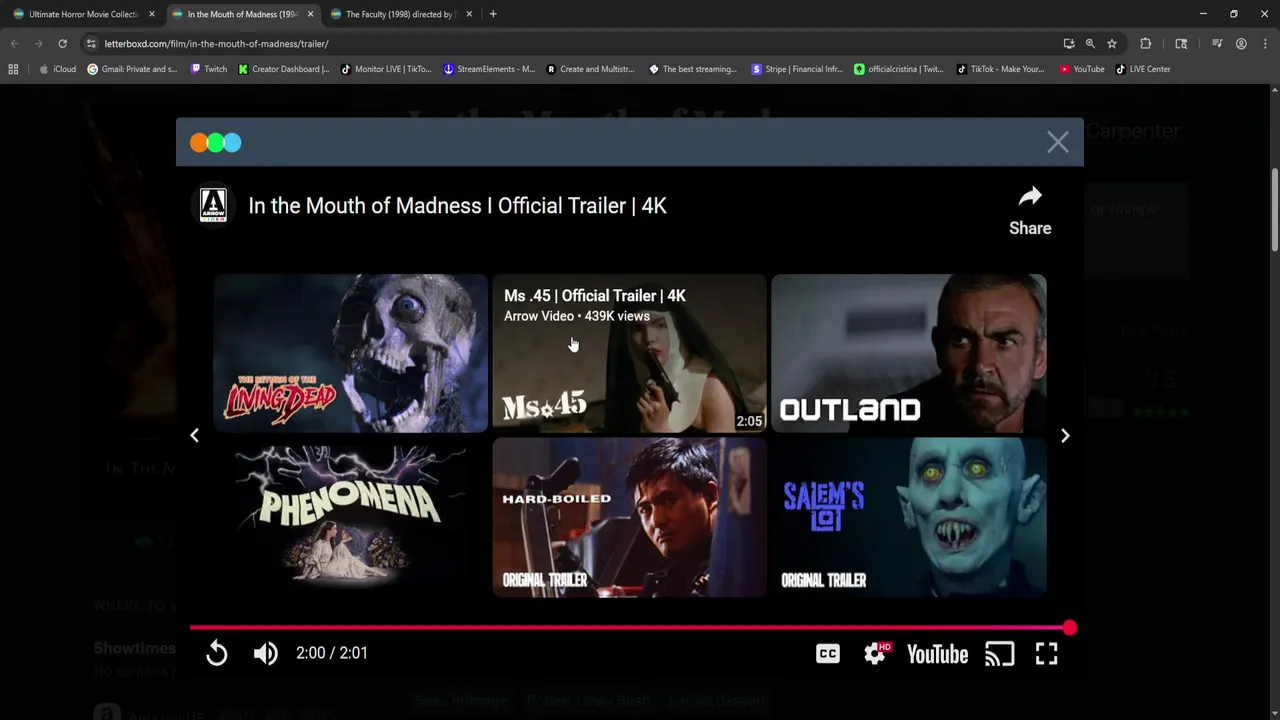The image size is (1280, 720).
Task: Close Ultimate Horror Movie Collection tab
Action: coord(152,14)
